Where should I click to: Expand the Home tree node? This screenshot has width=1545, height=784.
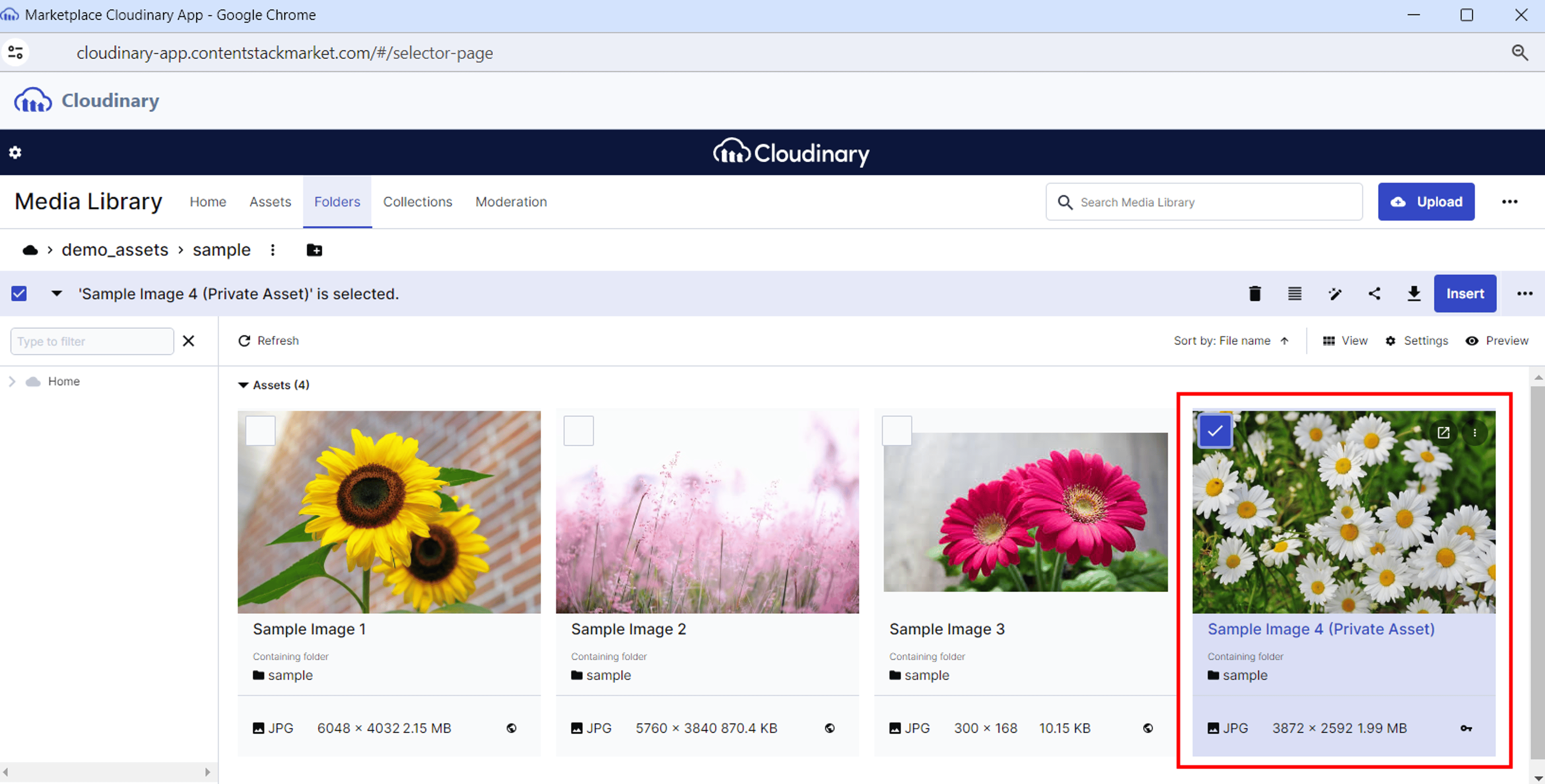pos(12,381)
